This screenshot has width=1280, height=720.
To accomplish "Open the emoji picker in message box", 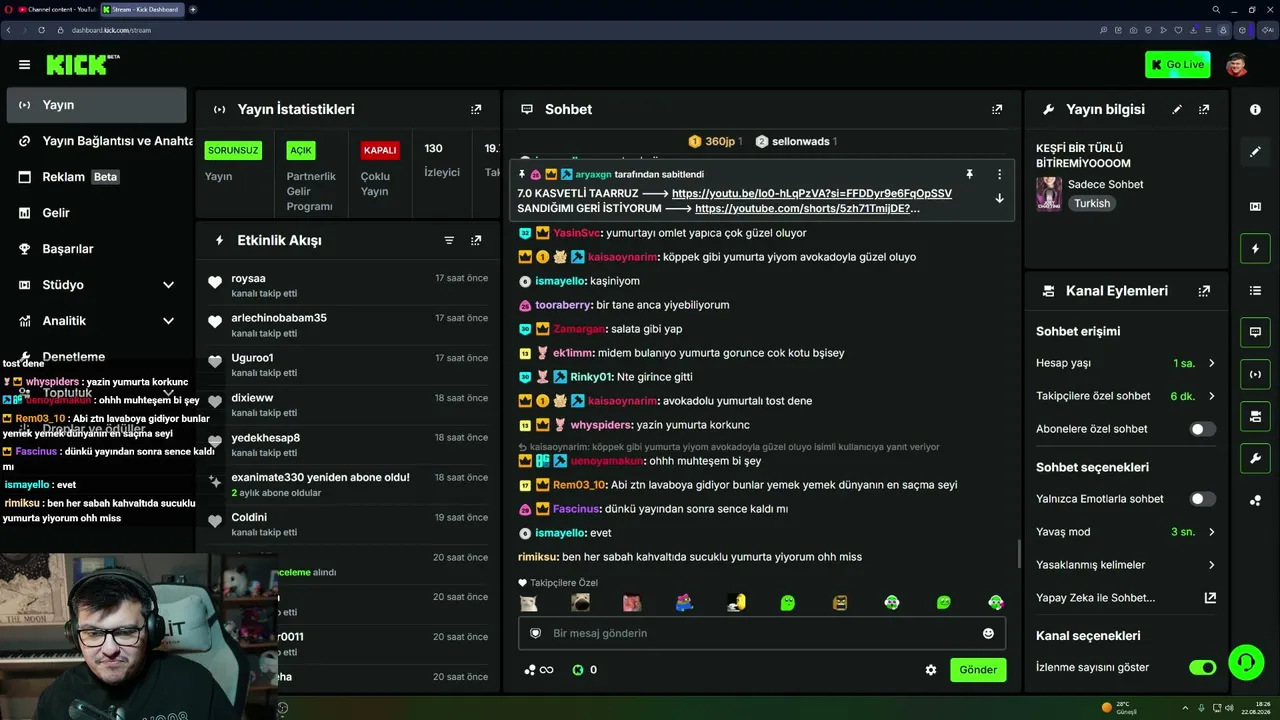I will (988, 633).
